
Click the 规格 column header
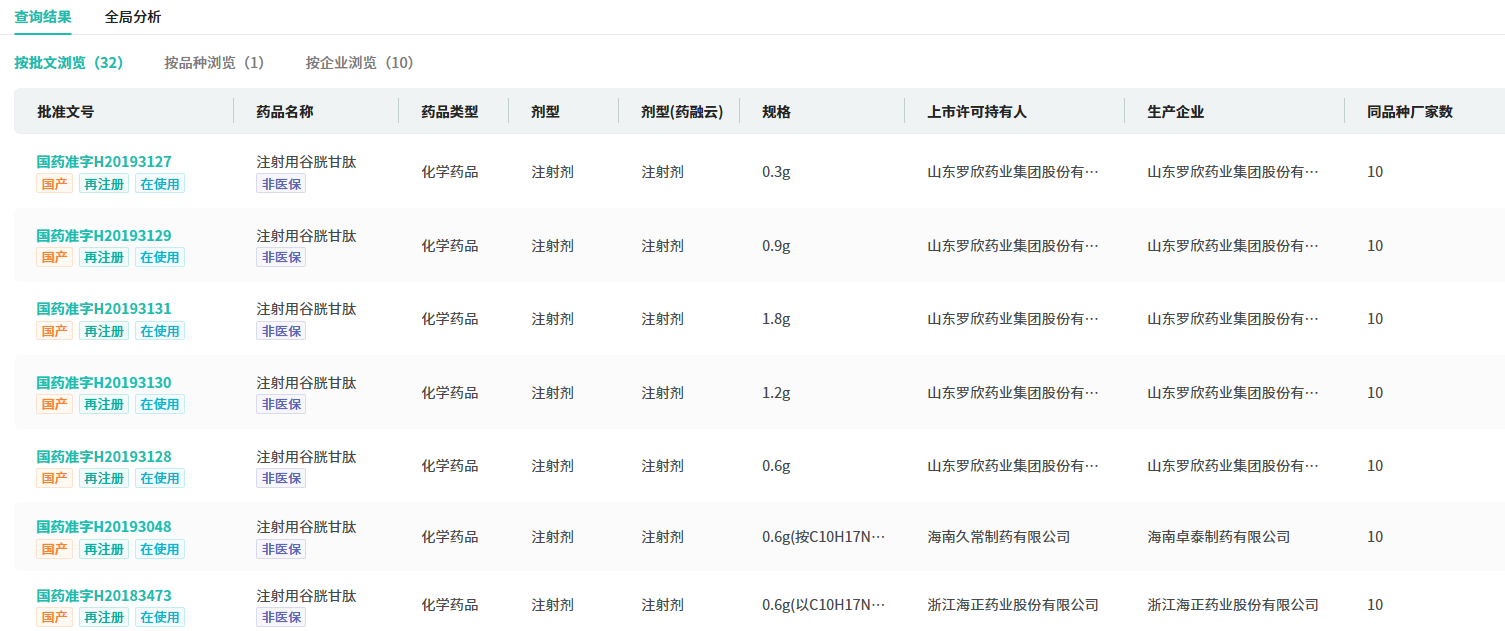coord(776,112)
